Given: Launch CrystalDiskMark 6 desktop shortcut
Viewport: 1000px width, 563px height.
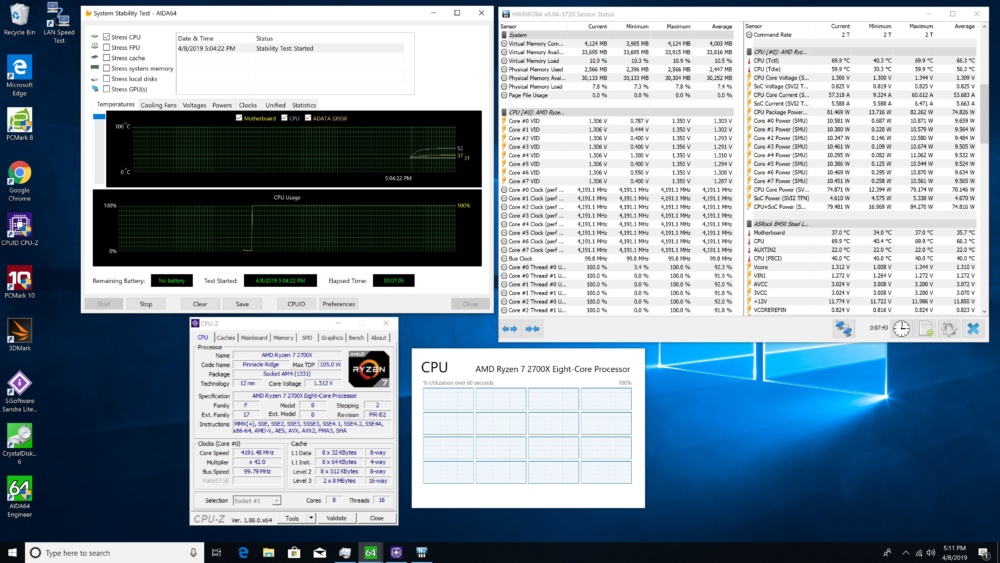Looking at the screenshot, I should [19, 444].
